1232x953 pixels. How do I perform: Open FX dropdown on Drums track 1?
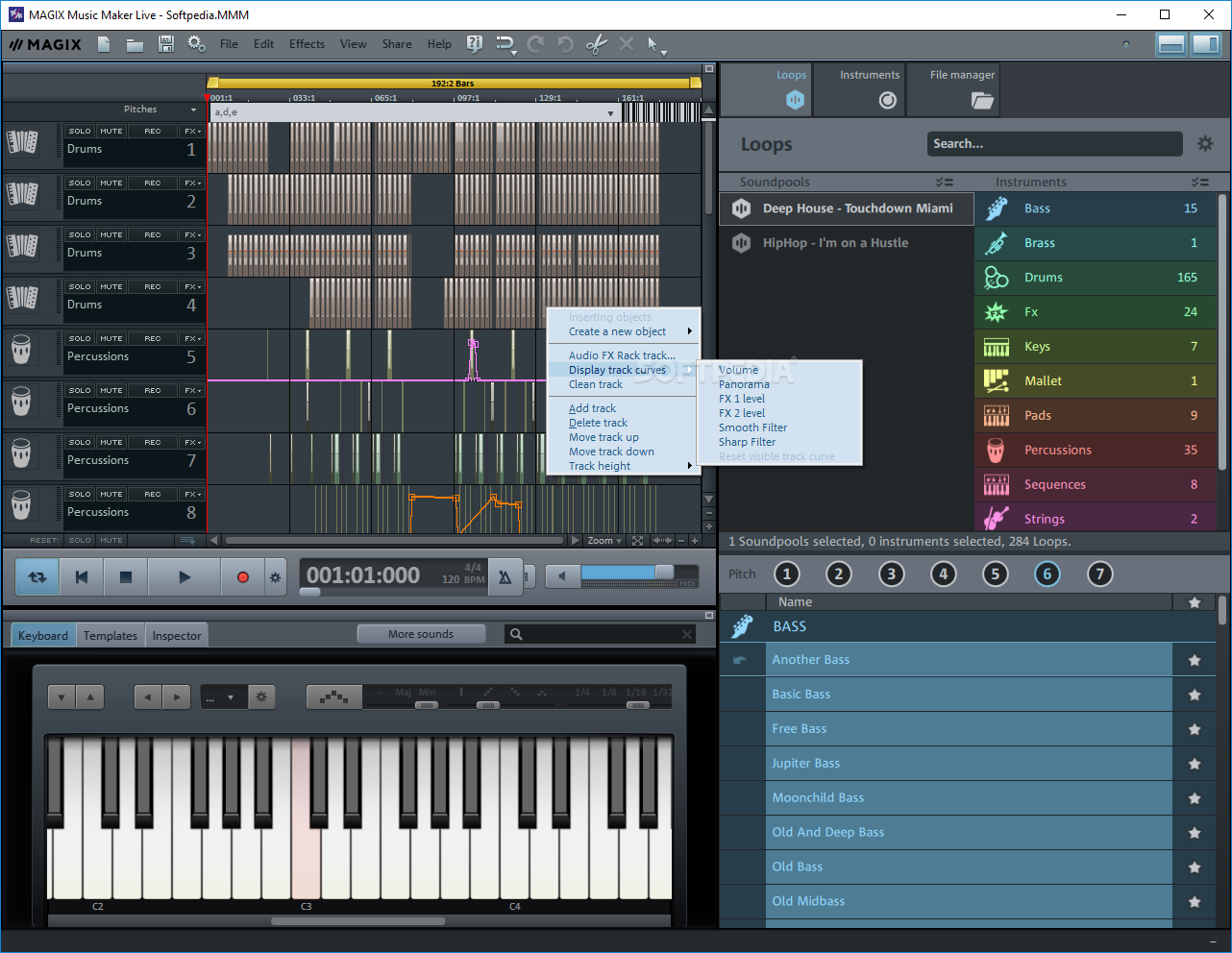coord(192,132)
